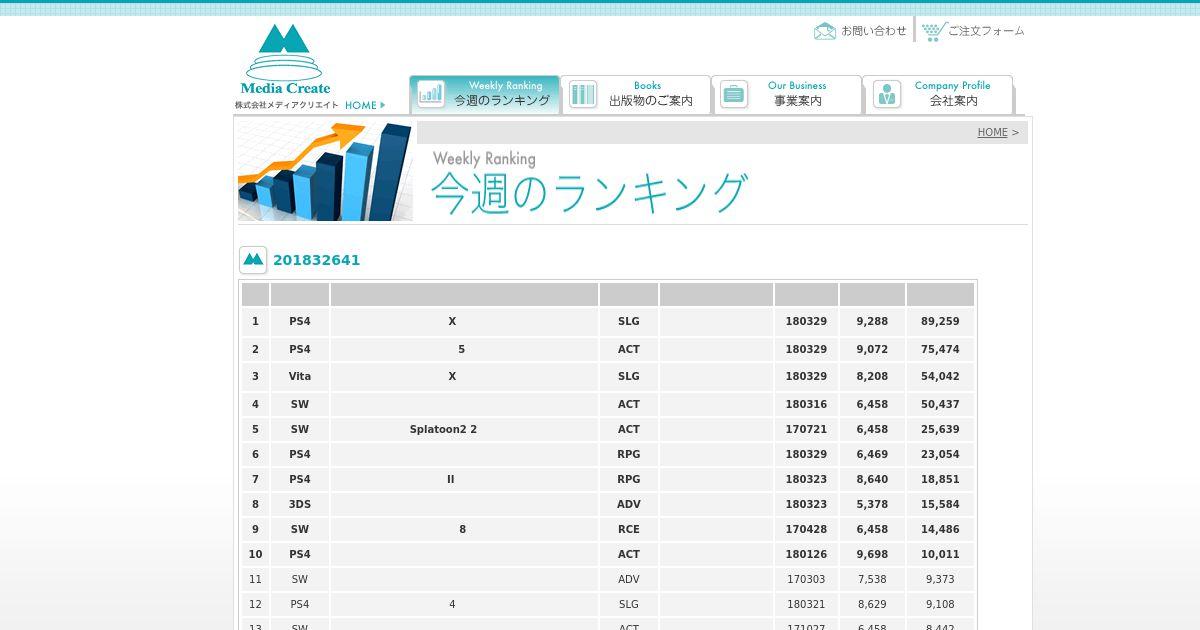Click the 9,288 price in row 1
1200x630 pixels.
[x=872, y=321]
